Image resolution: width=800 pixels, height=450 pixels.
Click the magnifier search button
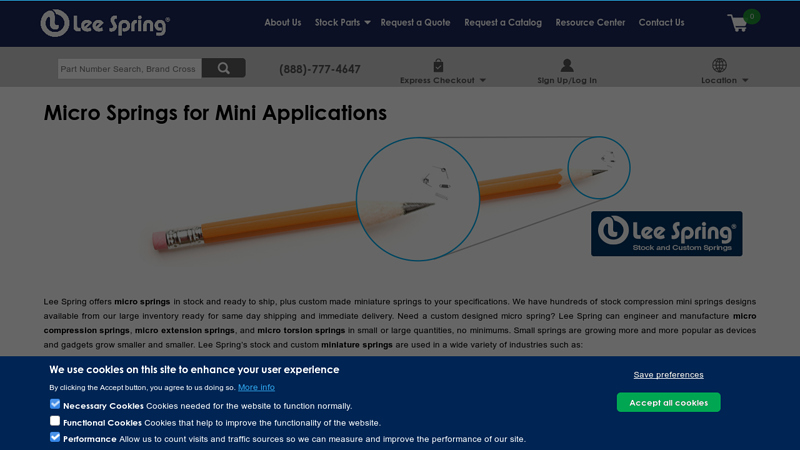(223, 68)
